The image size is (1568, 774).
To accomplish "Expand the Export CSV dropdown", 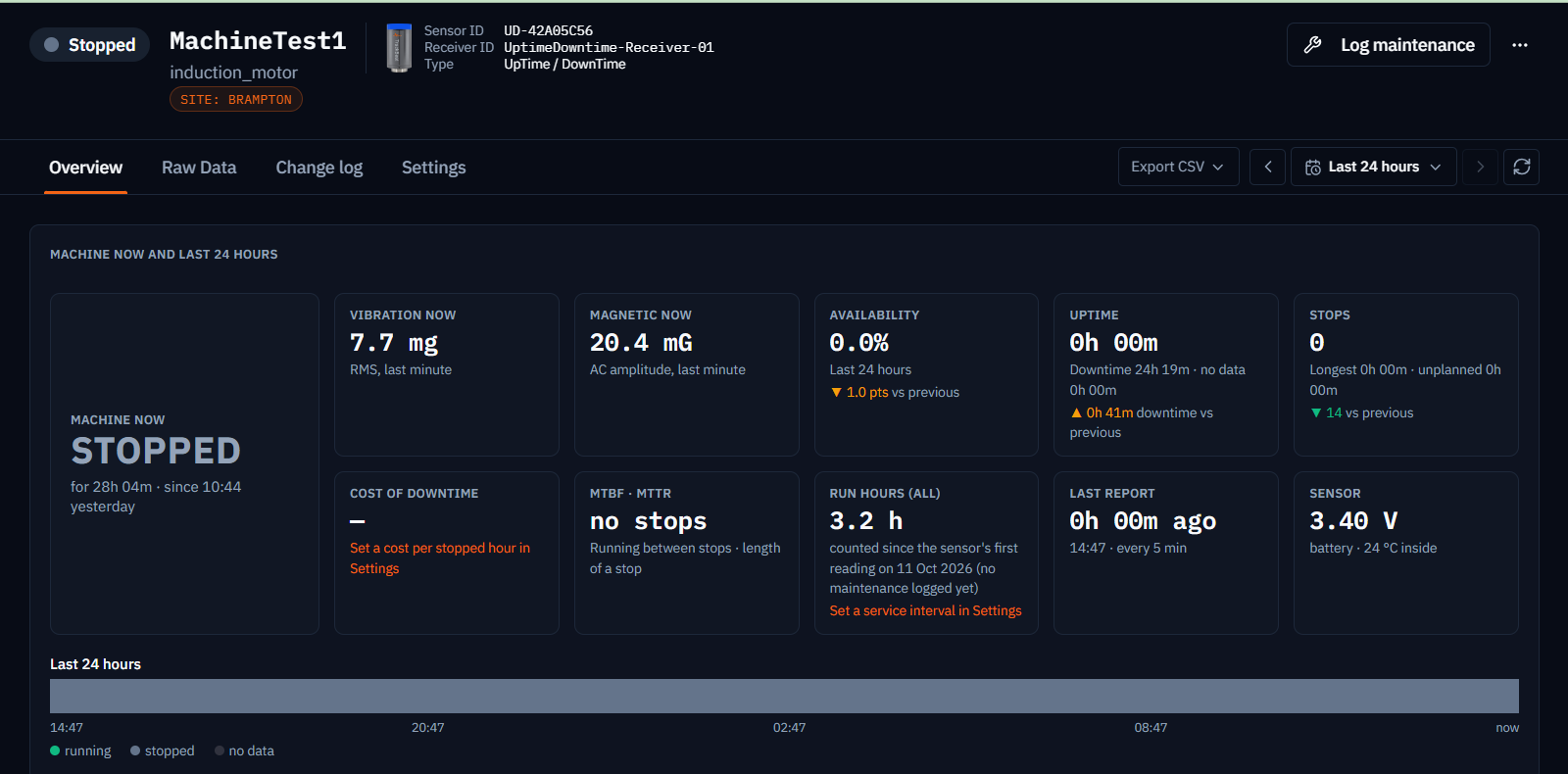I will (x=1178, y=167).
